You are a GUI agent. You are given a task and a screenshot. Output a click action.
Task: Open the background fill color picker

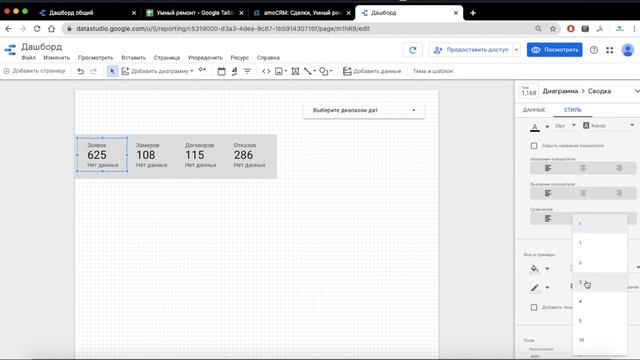pos(539,269)
